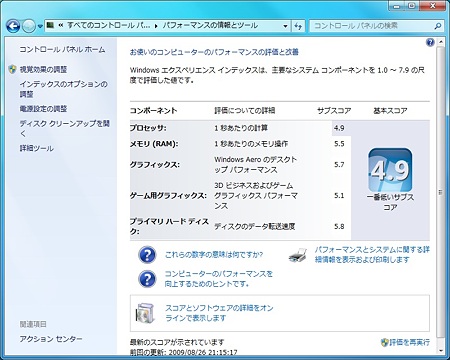Click パフォーマンスの情報とツール breadcrumb

[x=210, y=25]
